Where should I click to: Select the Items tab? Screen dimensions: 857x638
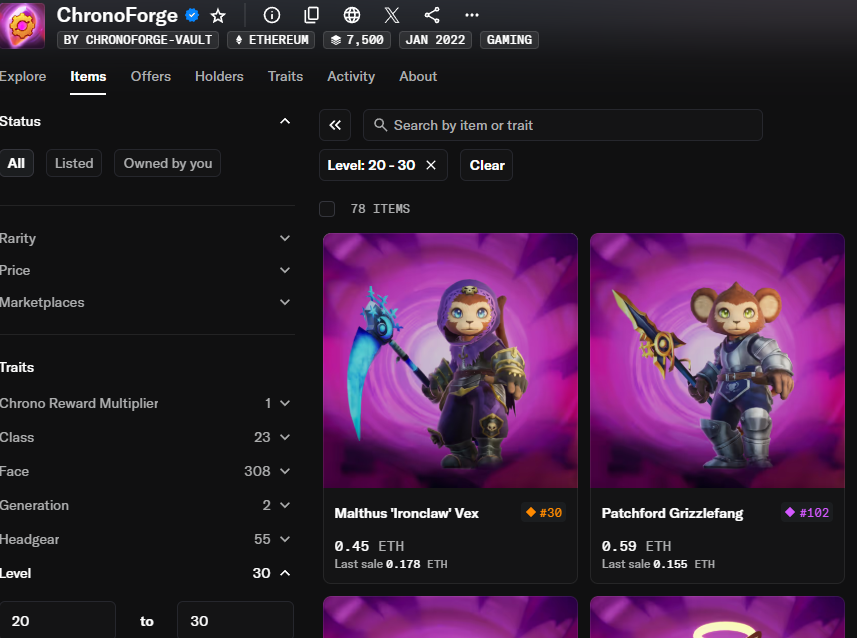(x=88, y=77)
